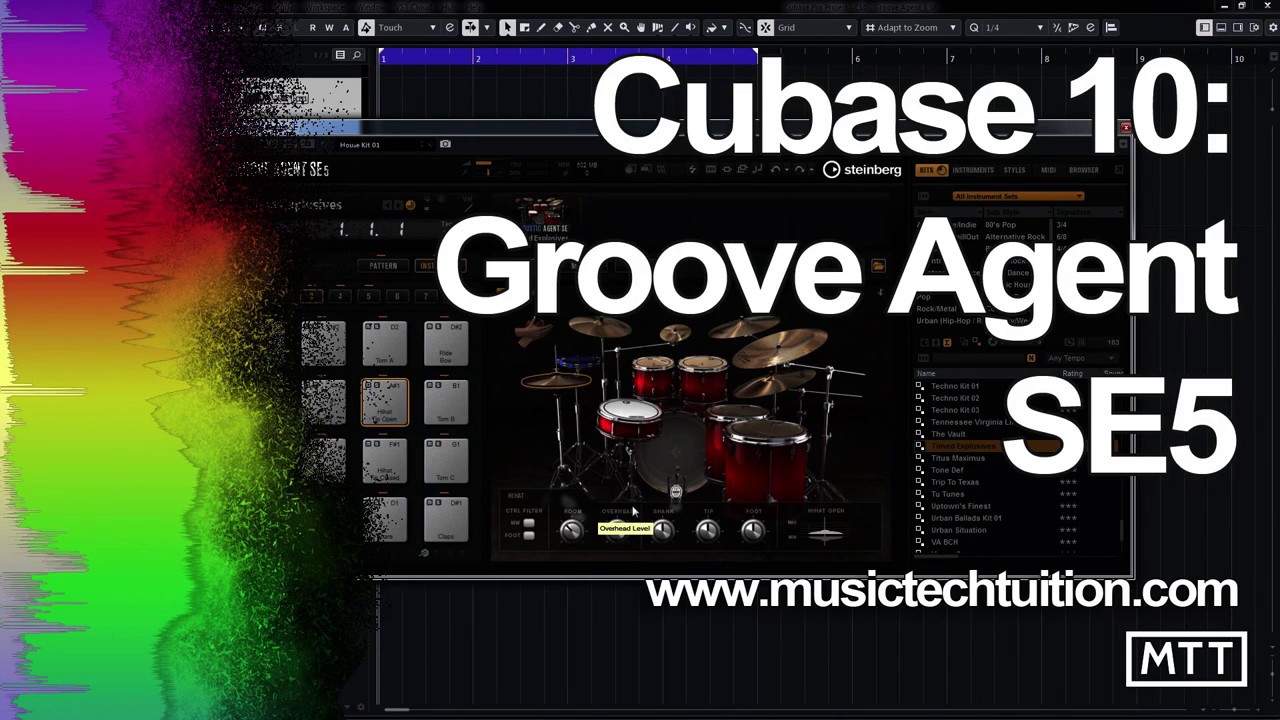This screenshot has height=720, width=1280.
Task: Switch to the BROWSER tab
Action: (1084, 170)
